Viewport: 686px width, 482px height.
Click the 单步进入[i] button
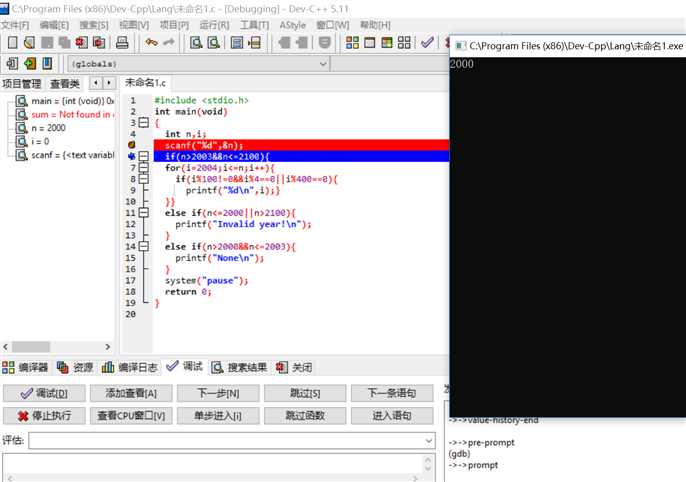[x=218, y=416]
